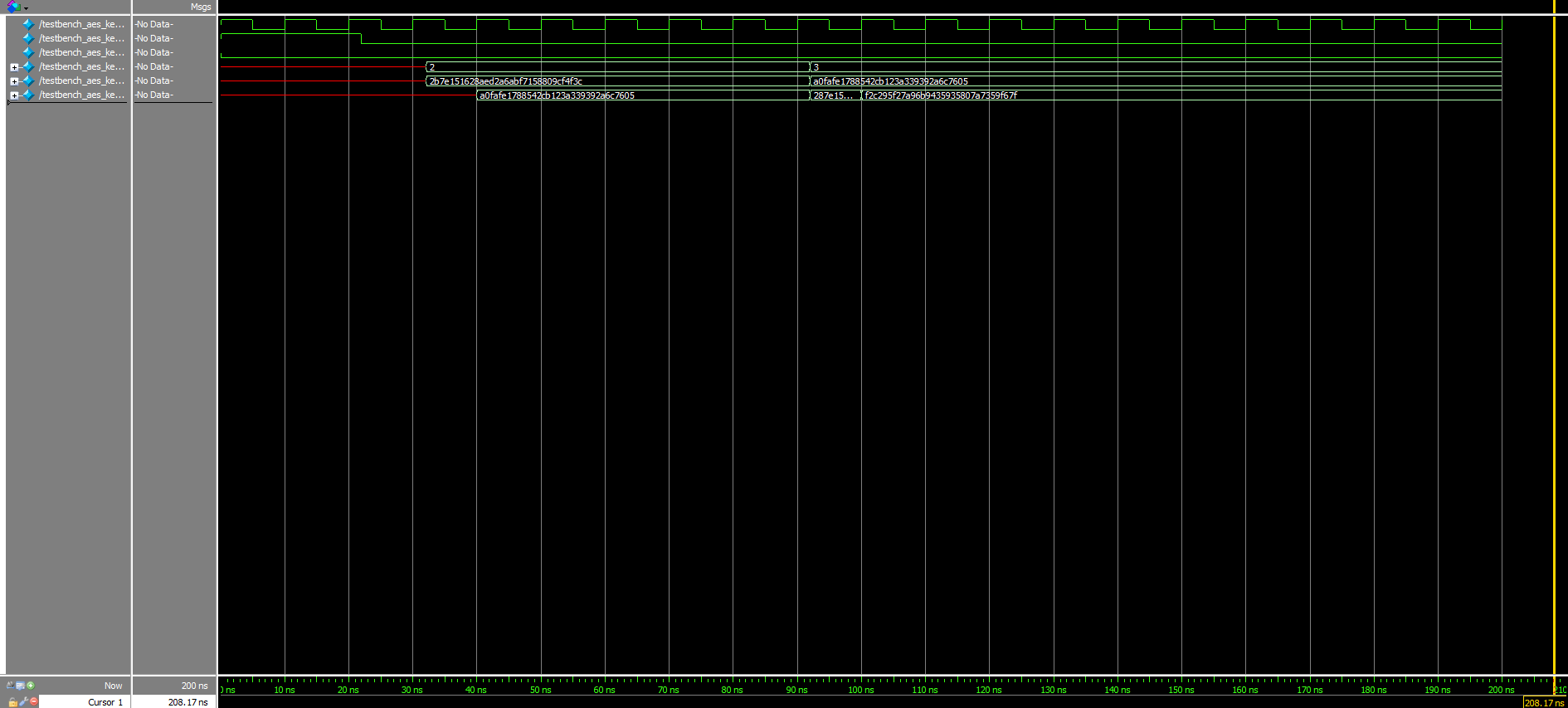Open the dropdown arrow beside the objects icon
This screenshot has width=1568, height=708.
[x=27, y=8]
